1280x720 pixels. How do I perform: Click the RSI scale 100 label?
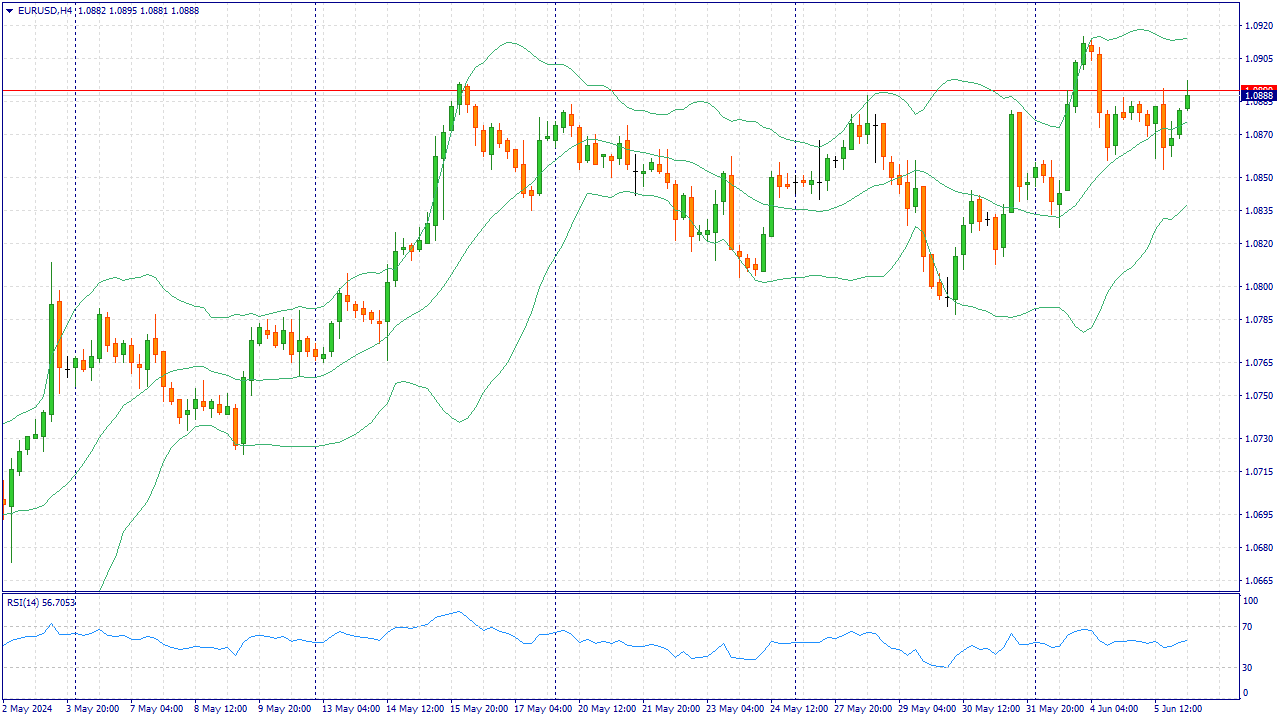coord(1250,601)
